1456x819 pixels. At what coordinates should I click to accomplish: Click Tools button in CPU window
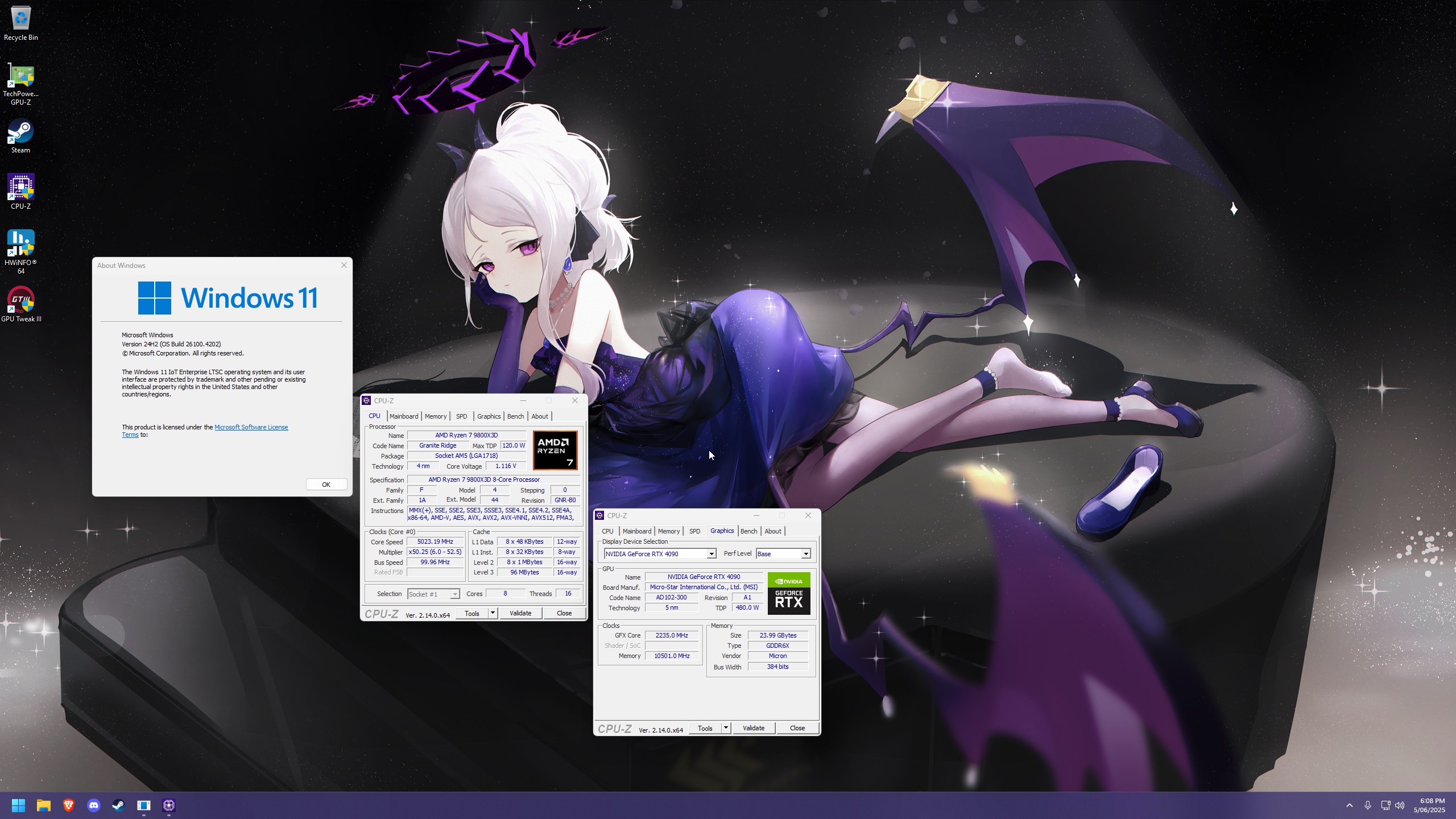pyautogui.click(x=472, y=613)
